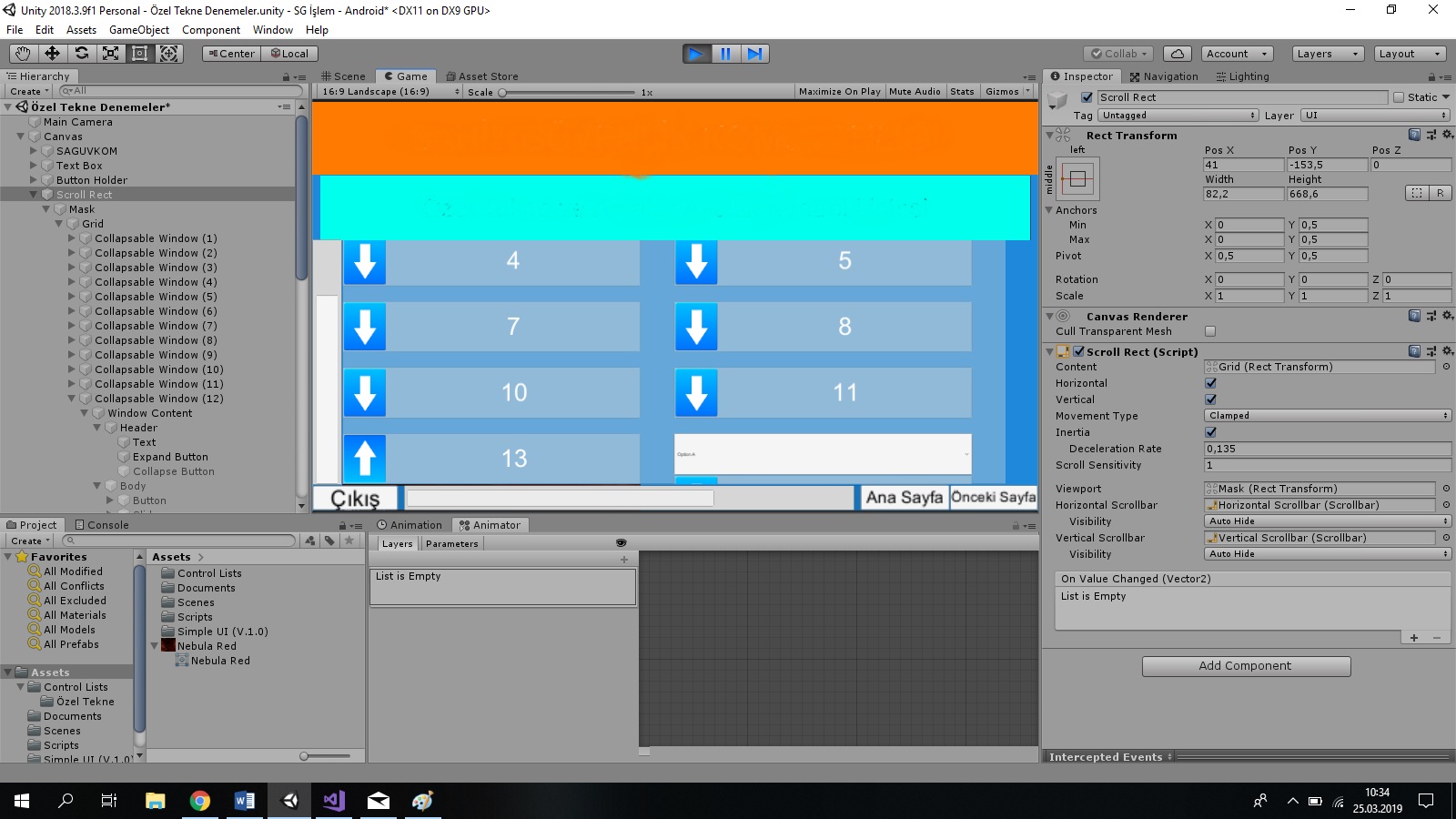This screenshot has height=819, width=1456.
Task: Uncheck the Inertia option
Action: [1210, 432]
